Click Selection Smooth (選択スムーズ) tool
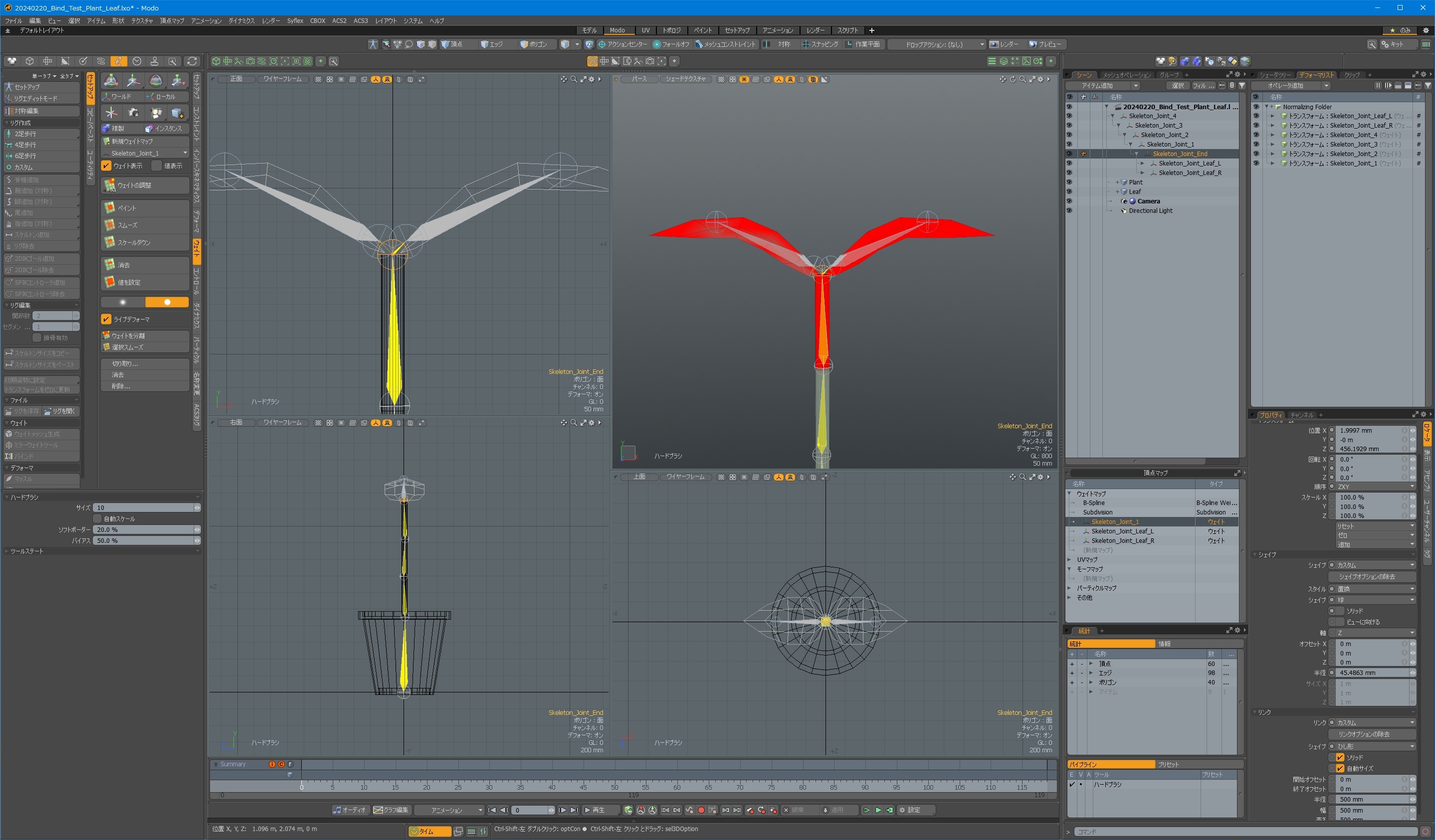1435x840 pixels. click(x=145, y=347)
